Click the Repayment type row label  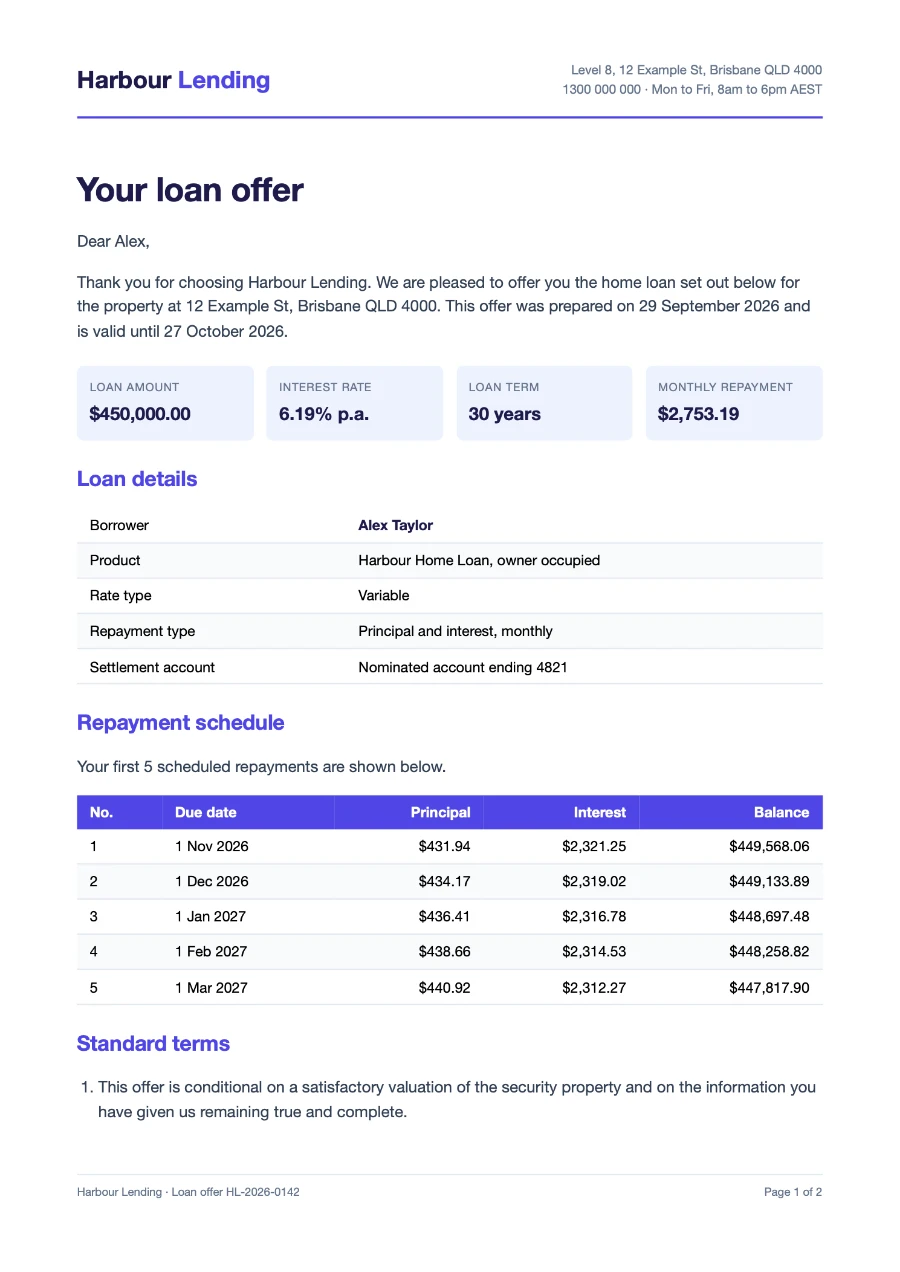coord(142,631)
